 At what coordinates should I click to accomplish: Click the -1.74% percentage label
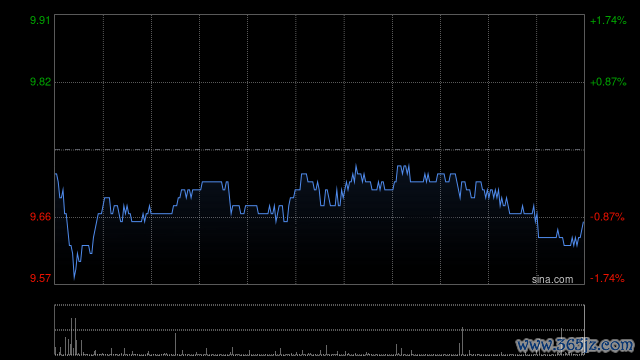(607, 278)
